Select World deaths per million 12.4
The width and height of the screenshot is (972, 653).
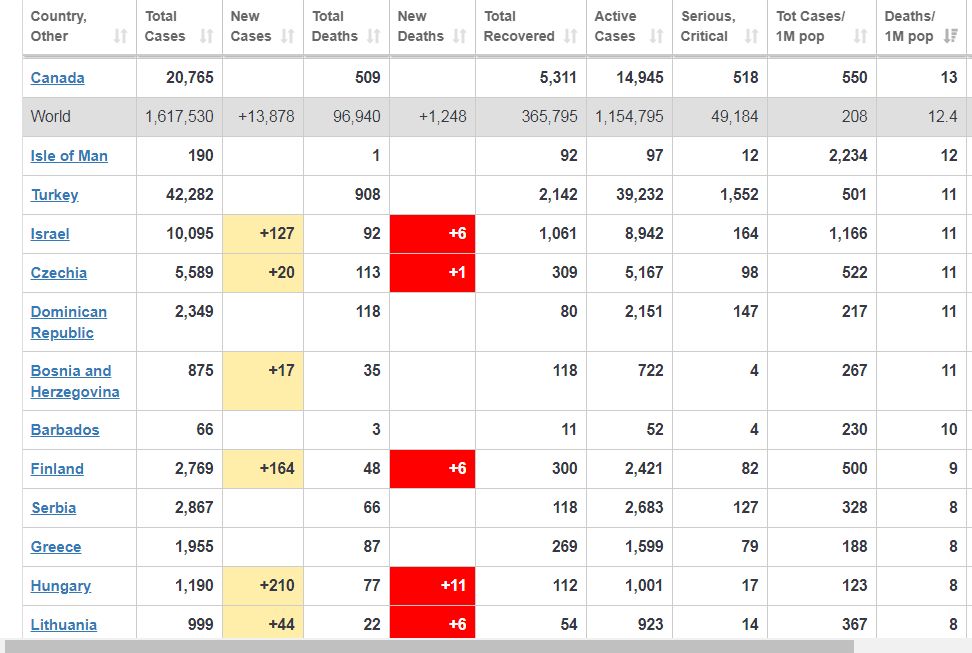pyautogui.click(x=942, y=117)
